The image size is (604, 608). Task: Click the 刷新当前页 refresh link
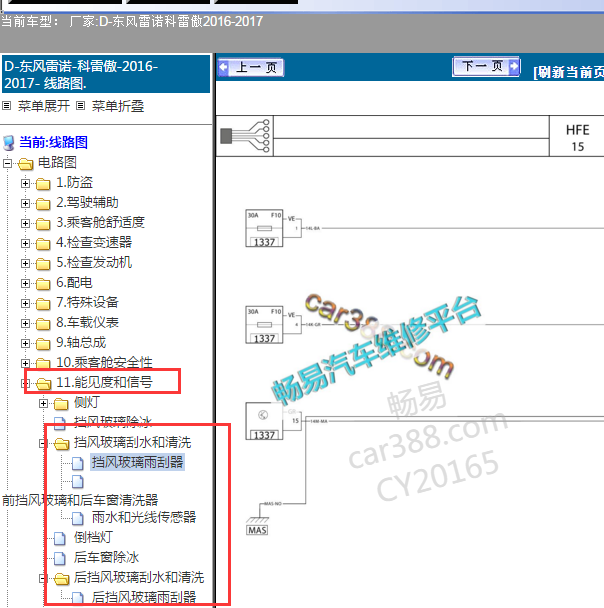[568, 72]
